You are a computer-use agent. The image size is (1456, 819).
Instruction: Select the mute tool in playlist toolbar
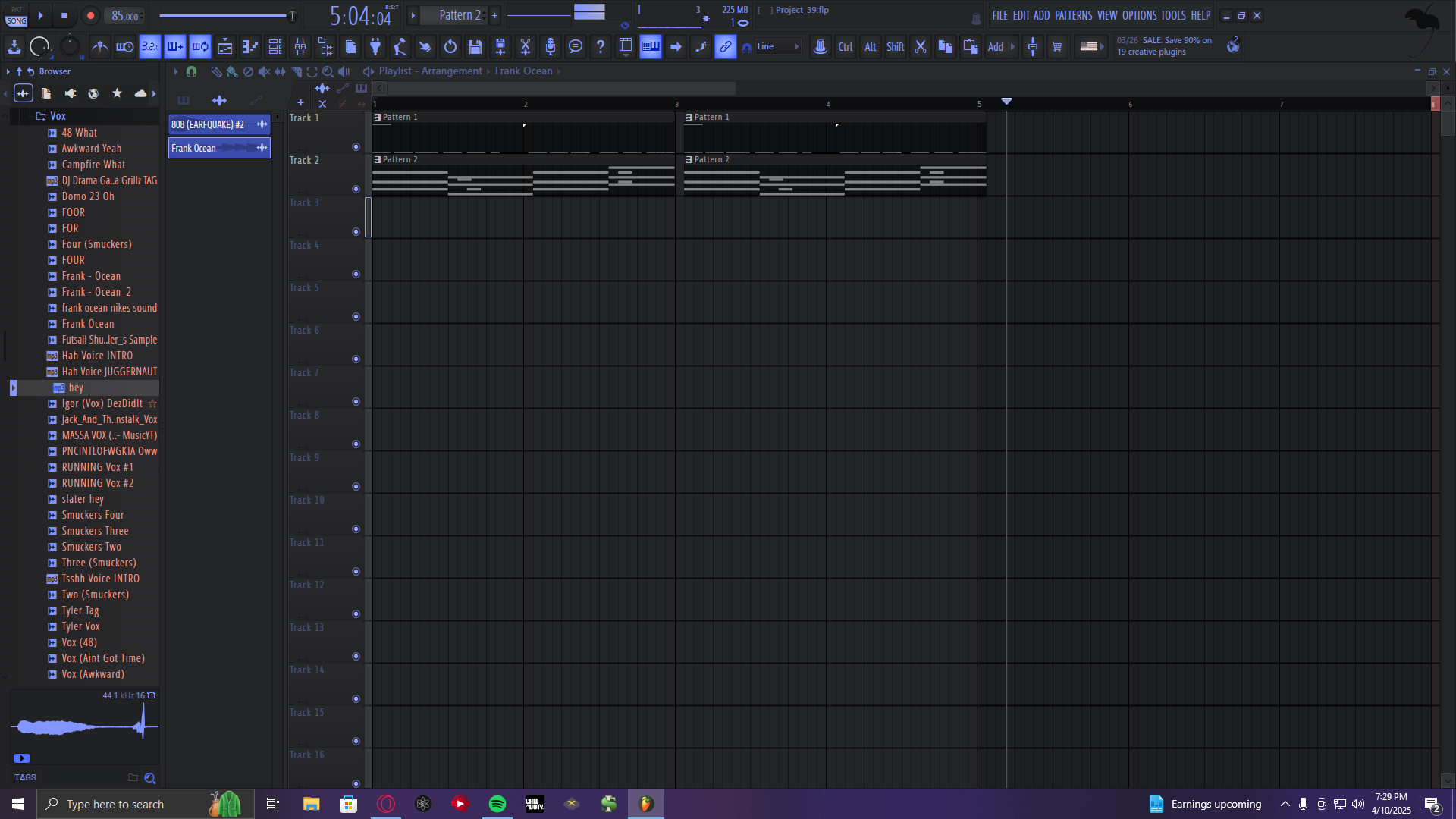264,71
